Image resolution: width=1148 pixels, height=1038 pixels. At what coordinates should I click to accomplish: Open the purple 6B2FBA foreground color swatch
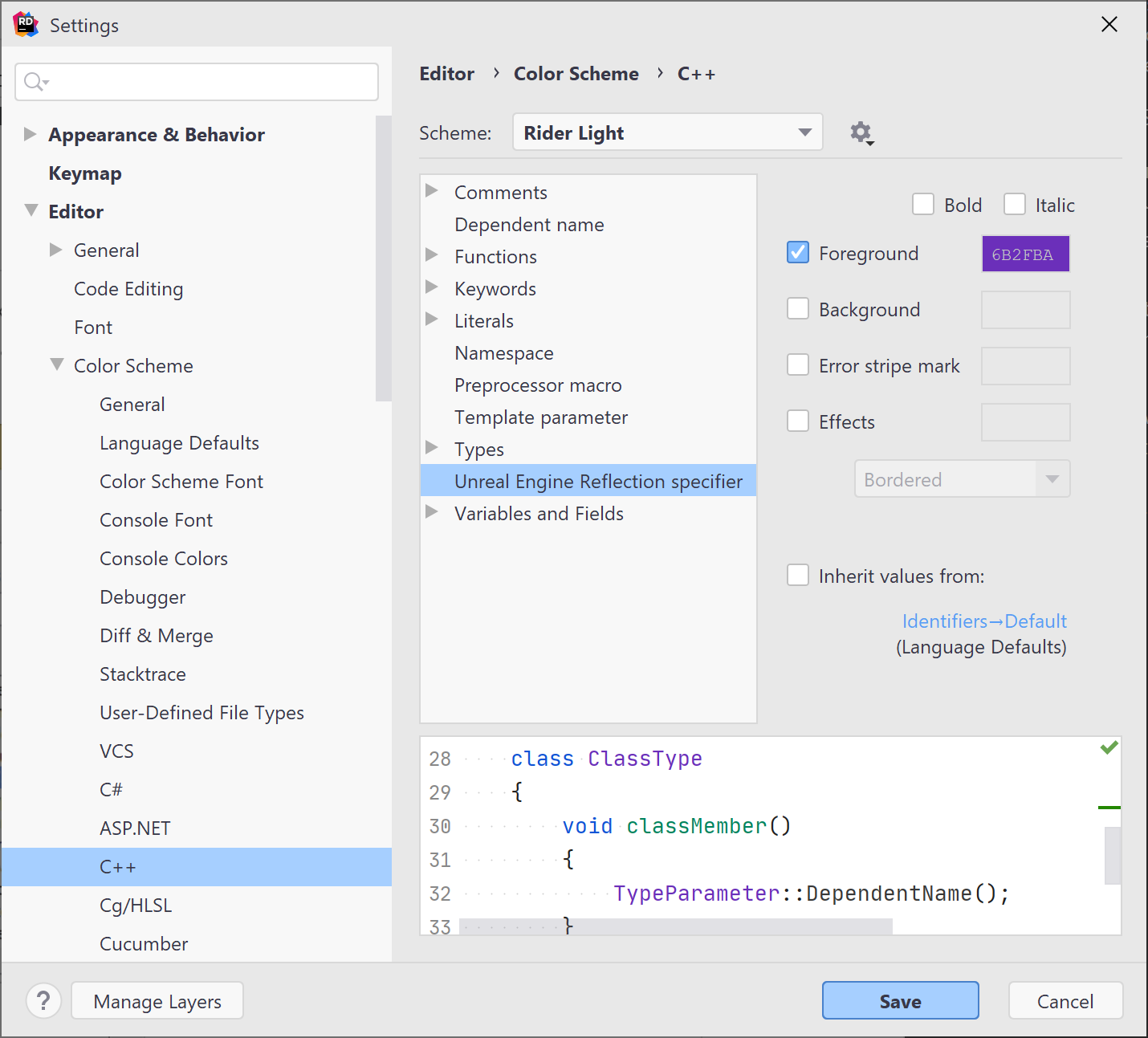click(x=1025, y=253)
